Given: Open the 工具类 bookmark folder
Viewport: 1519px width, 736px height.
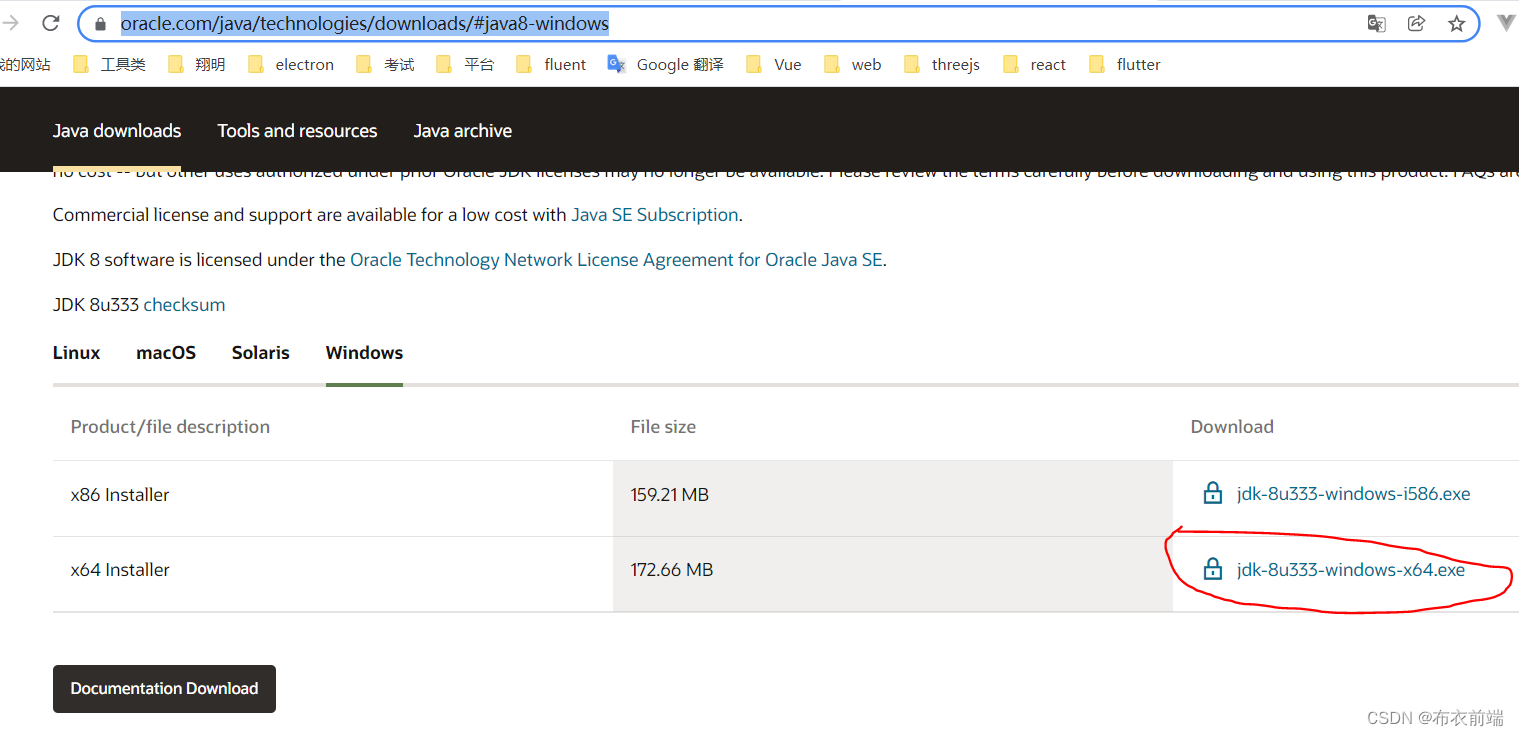Looking at the screenshot, I should [110, 65].
